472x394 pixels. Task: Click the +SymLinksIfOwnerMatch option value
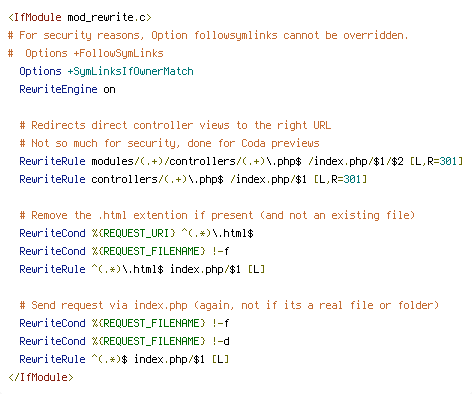[x=130, y=71]
